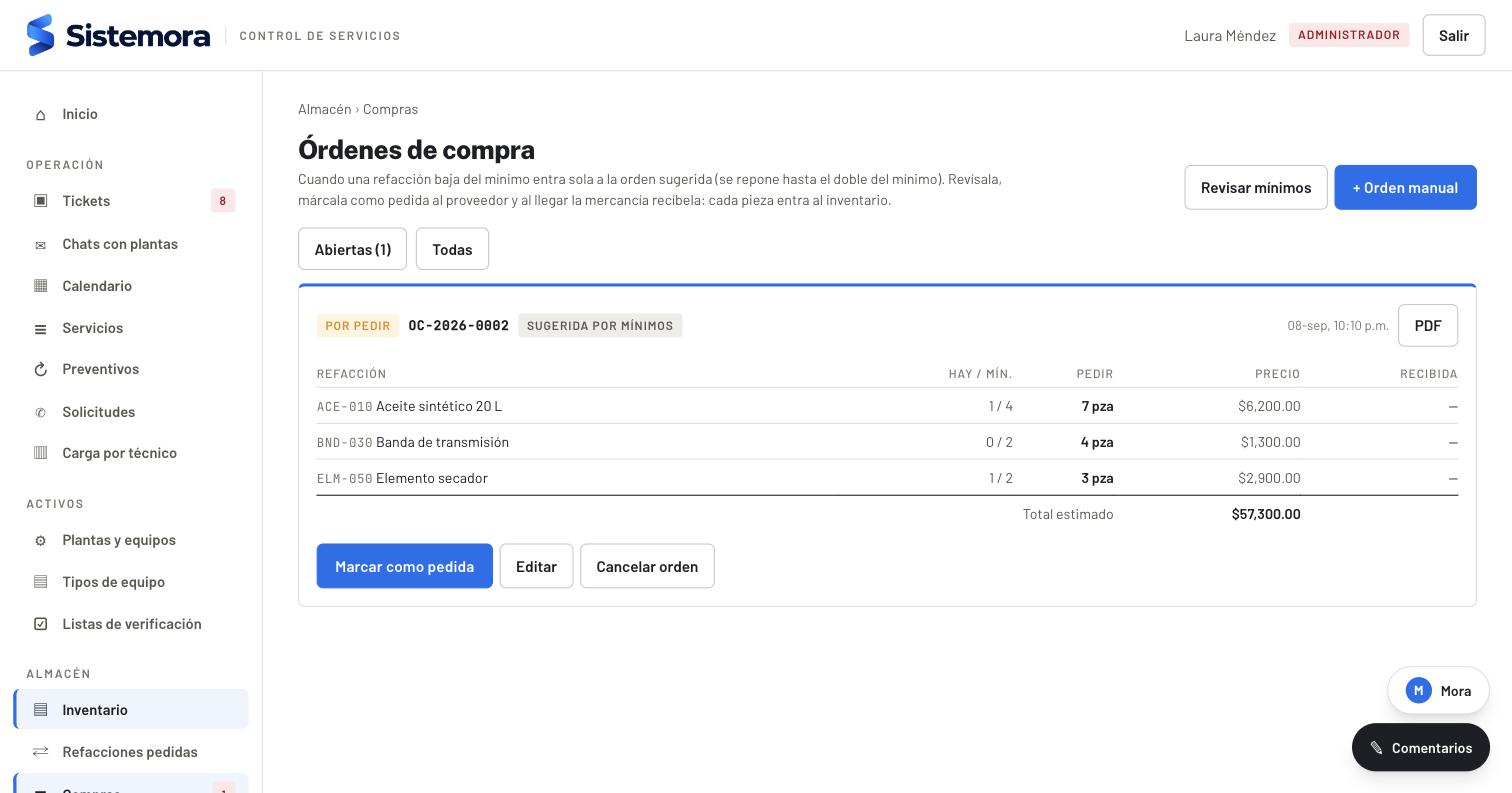Click the Calendario grid icon
1512x793 pixels.
click(41, 286)
